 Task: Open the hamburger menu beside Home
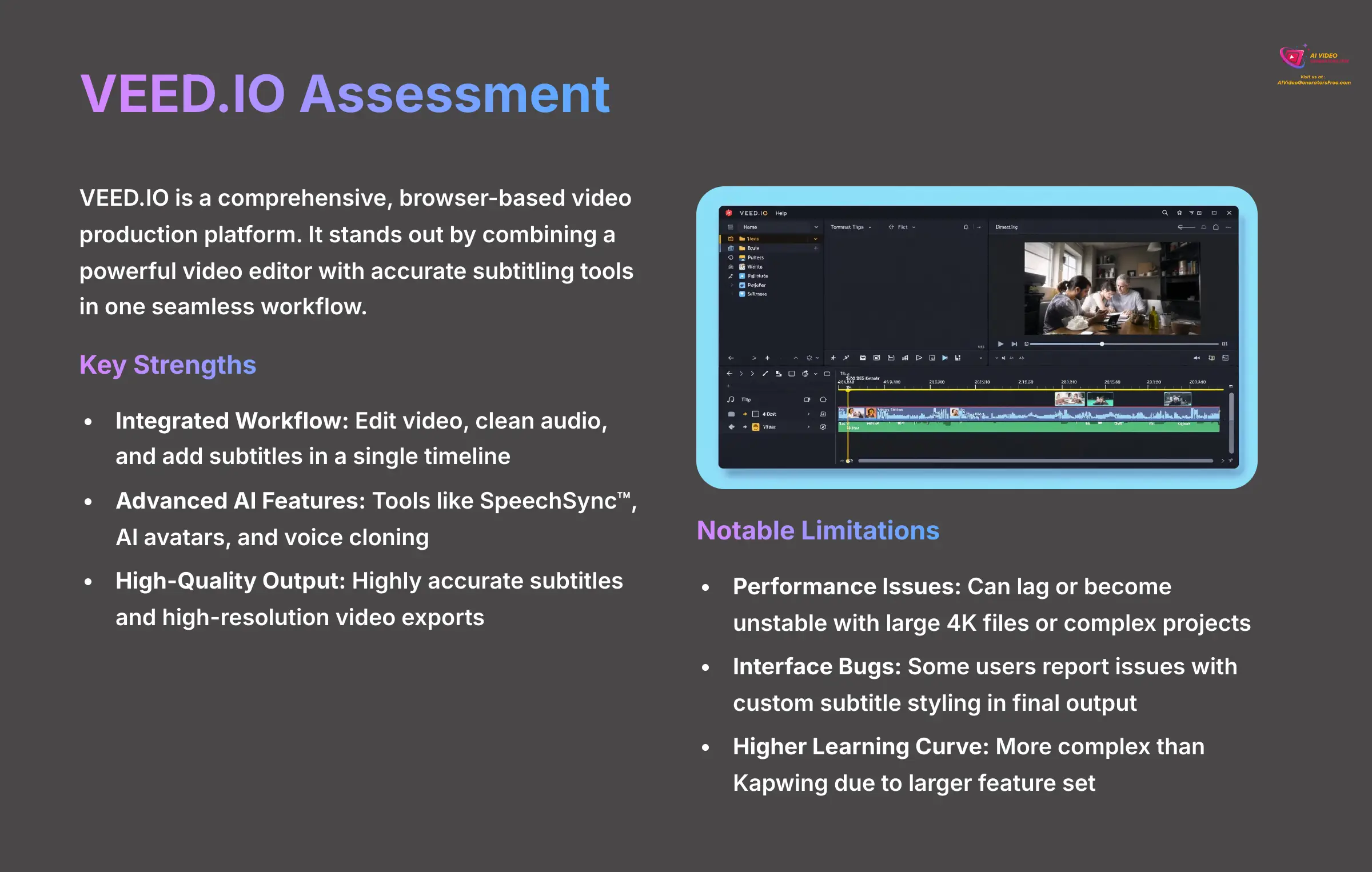pyautogui.click(x=730, y=227)
